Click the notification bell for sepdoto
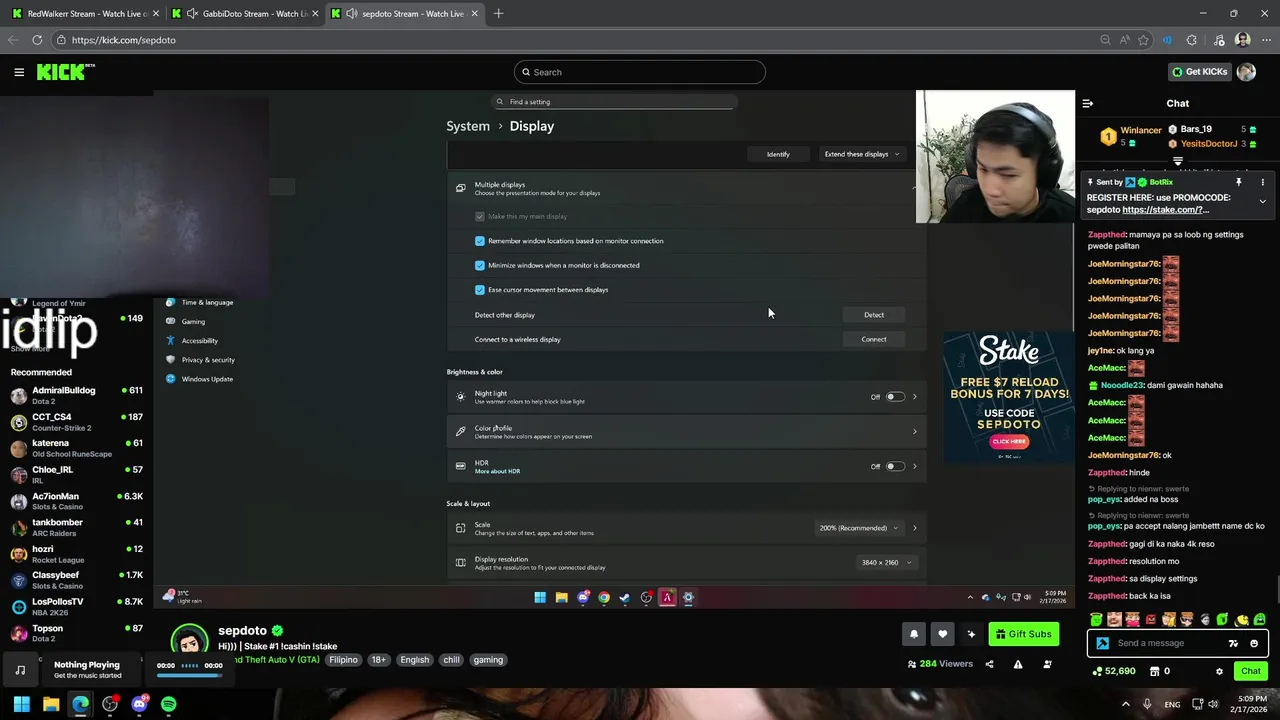This screenshot has width=1280, height=720. click(x=913, y=634)
